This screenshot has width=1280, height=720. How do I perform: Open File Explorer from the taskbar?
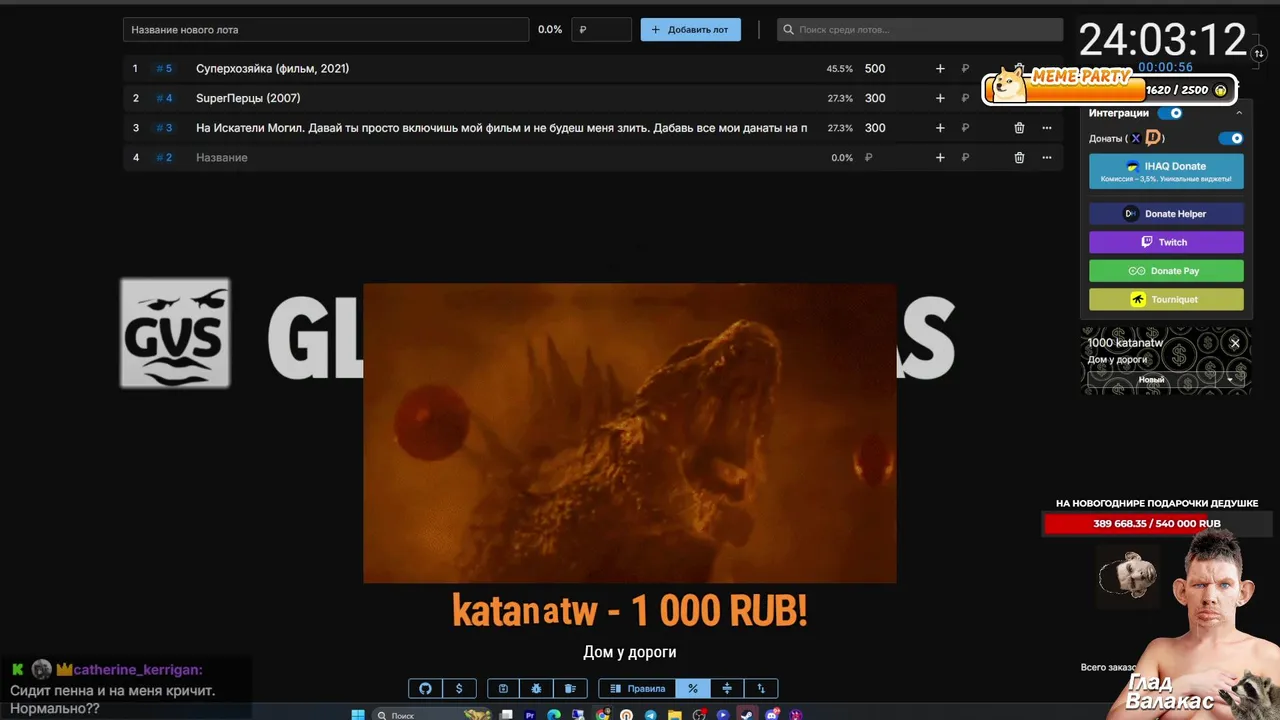tap(675, 715)
